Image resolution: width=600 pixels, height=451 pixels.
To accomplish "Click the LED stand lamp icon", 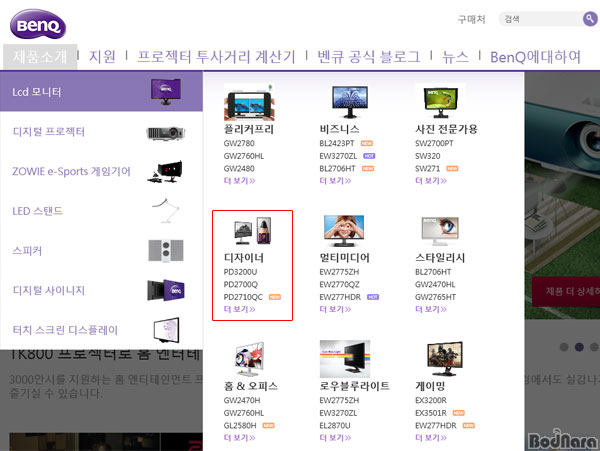I will coord(166,210).
